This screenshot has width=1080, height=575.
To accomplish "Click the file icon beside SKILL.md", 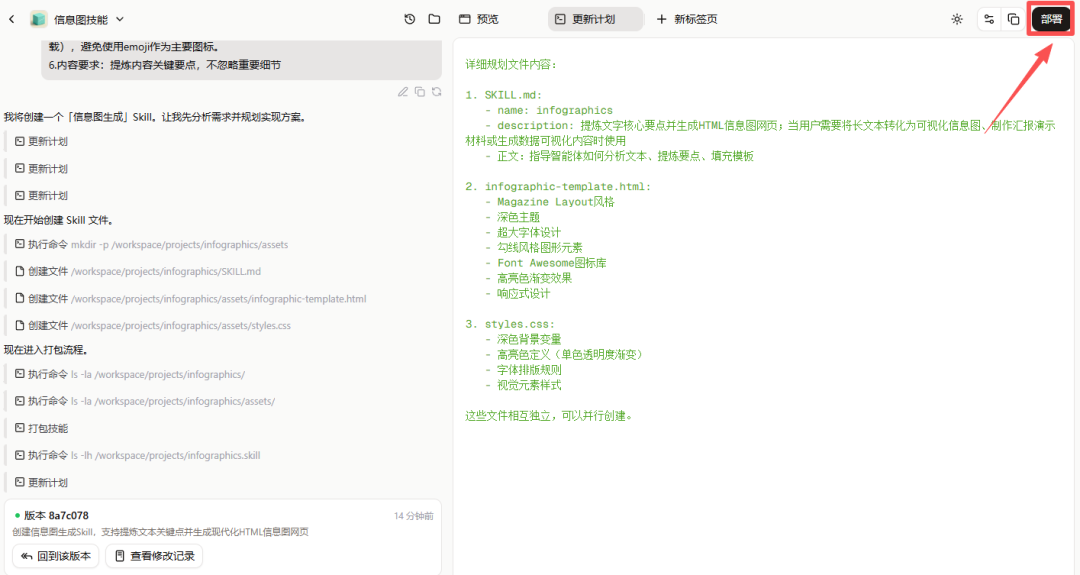I will point(20,271).
